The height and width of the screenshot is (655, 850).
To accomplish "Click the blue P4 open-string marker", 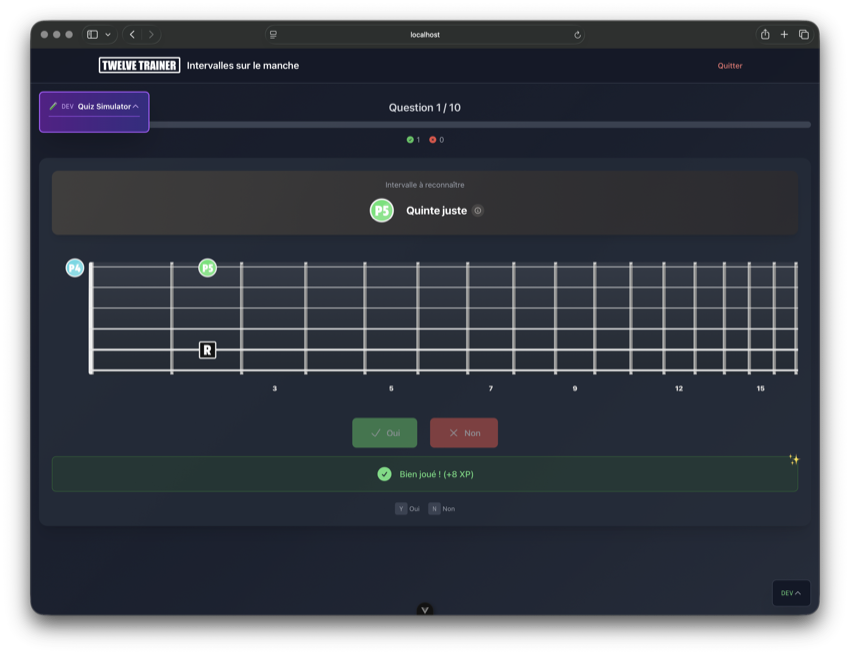I will point(75,268).
